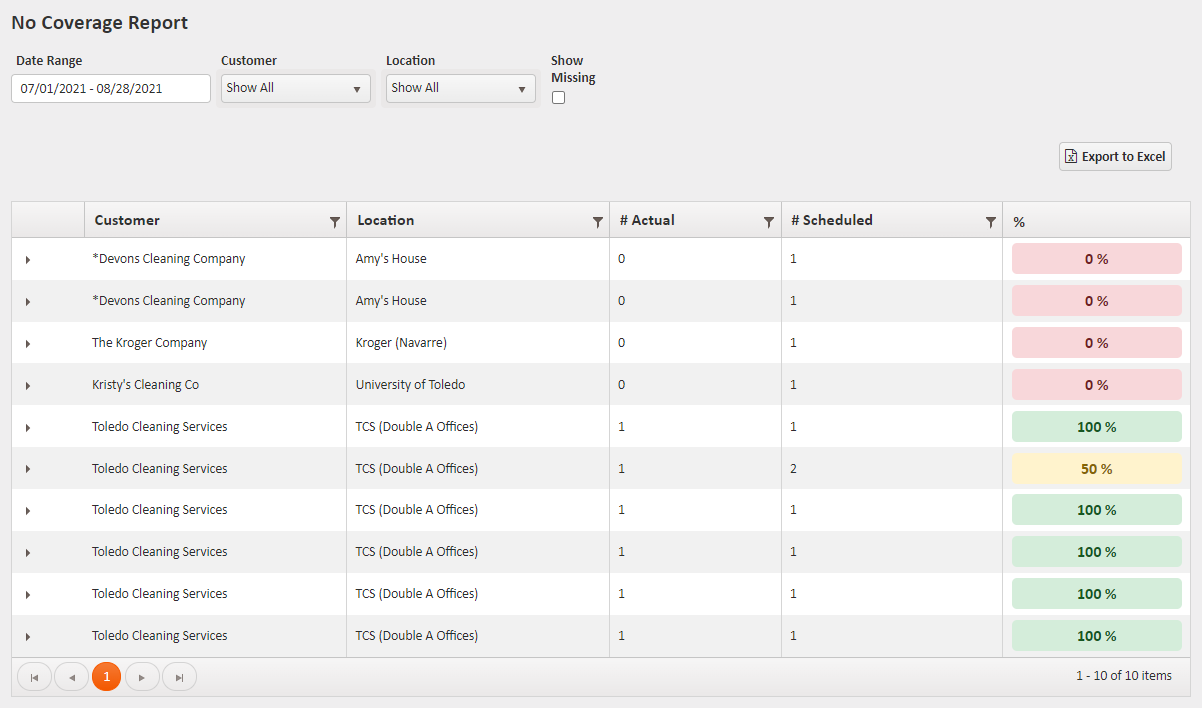Open the Customer filter dropdown
This screenshot has height=708, width=1202.
[x=295, y=88]
